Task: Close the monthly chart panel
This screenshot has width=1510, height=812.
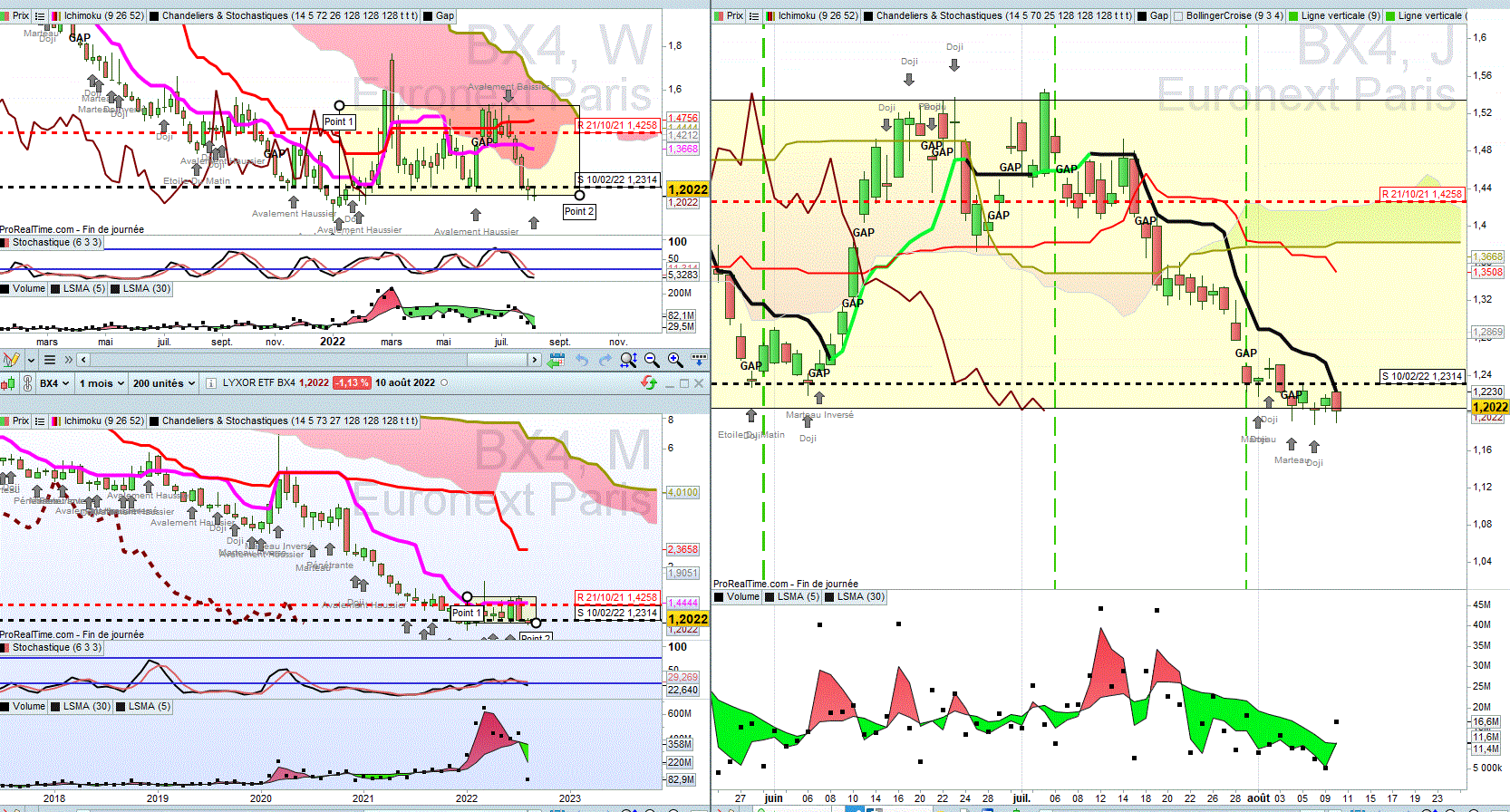Action: (x=699, y=383)
